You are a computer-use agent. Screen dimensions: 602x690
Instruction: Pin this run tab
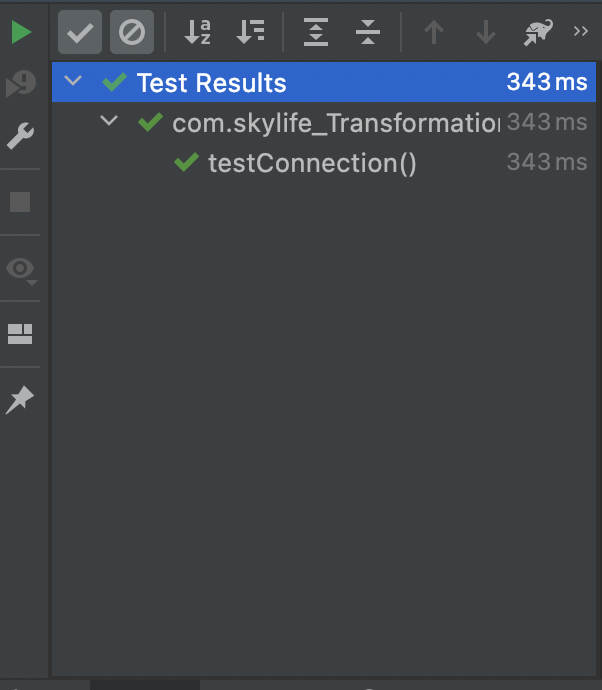point(20,400)
